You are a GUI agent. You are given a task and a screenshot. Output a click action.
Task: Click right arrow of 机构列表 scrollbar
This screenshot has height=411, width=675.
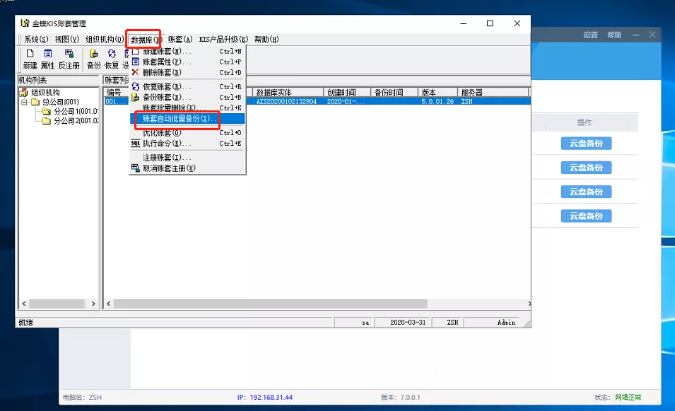(93, 303)
